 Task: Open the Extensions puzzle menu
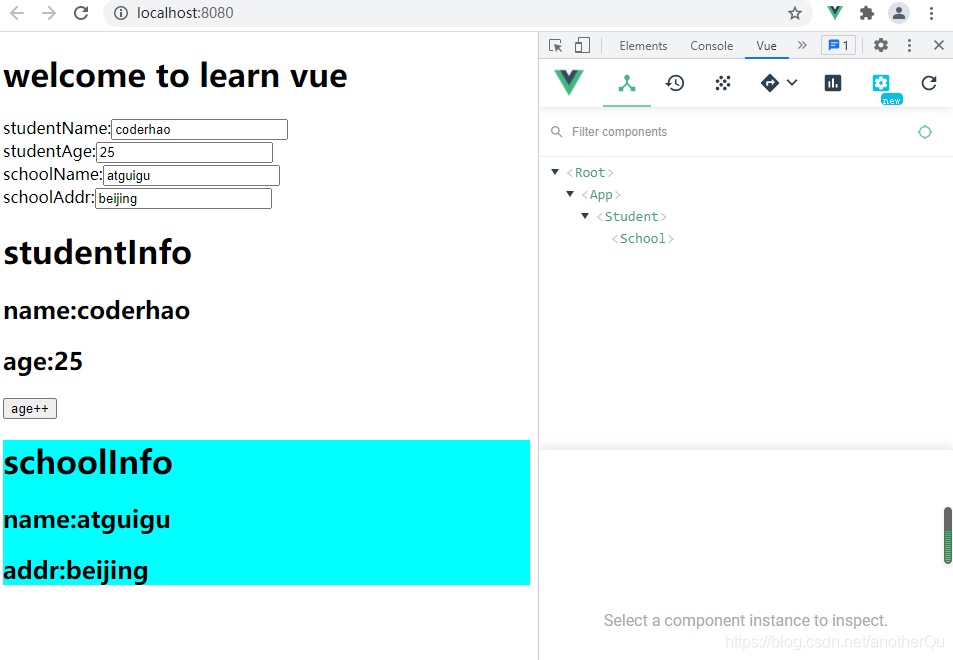pos(867,13)
